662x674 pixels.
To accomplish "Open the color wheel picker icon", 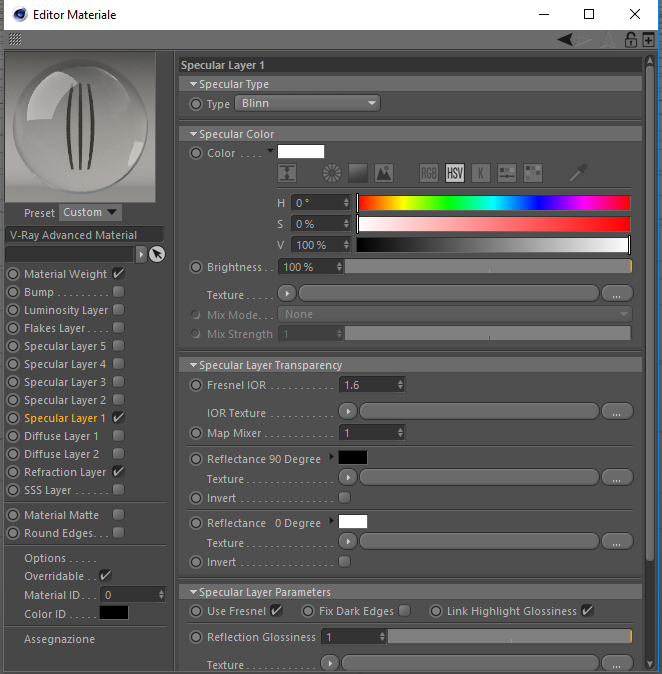I will [x=332, y=173].
